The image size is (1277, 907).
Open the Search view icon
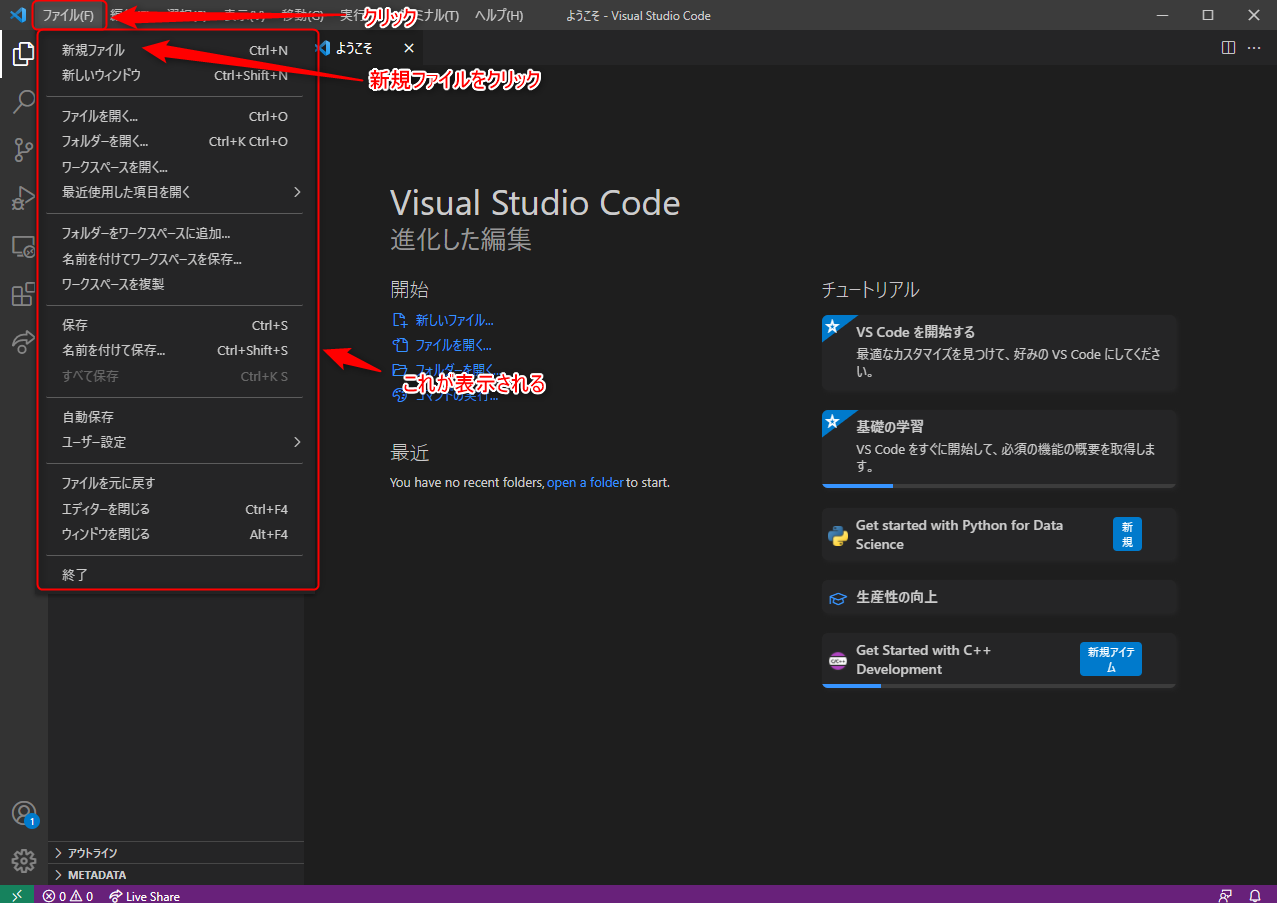pos(24,102)
